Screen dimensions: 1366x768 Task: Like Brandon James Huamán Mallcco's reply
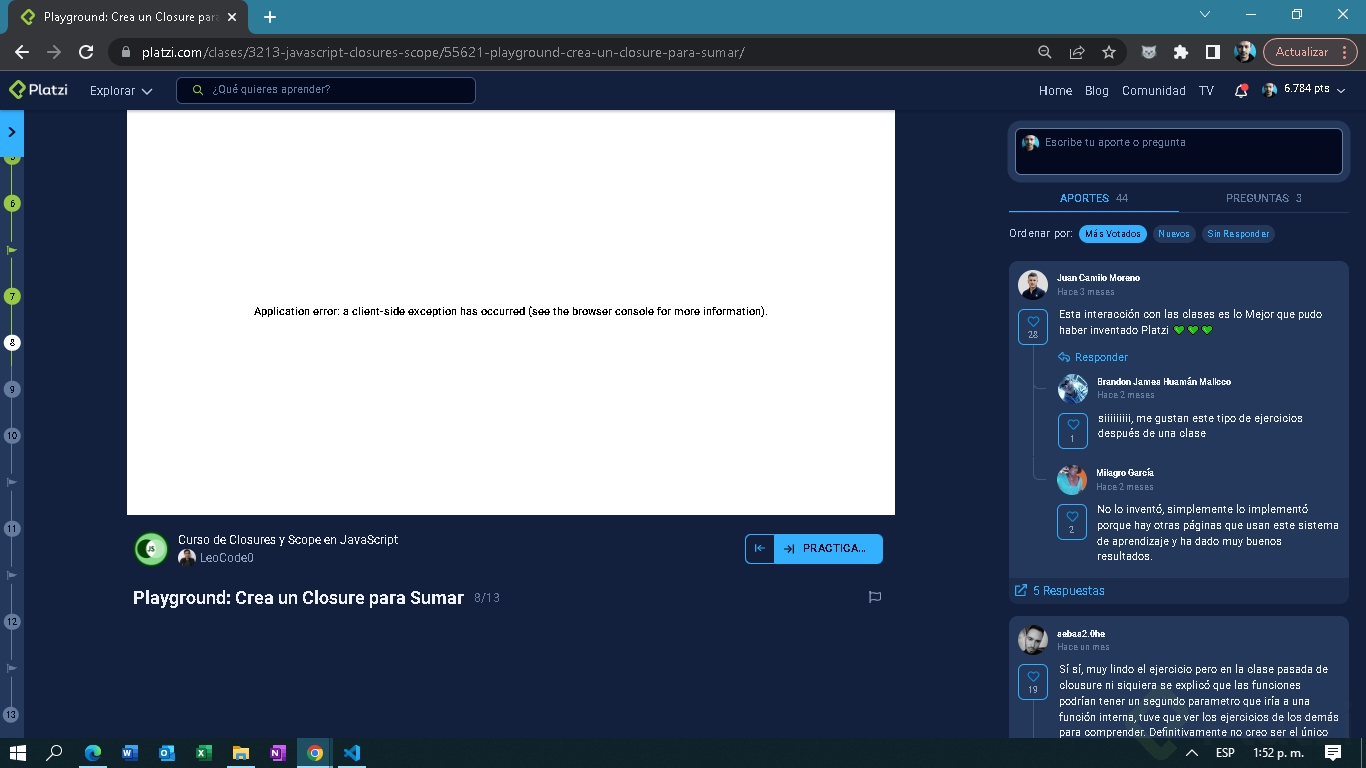pos(1073,431)
